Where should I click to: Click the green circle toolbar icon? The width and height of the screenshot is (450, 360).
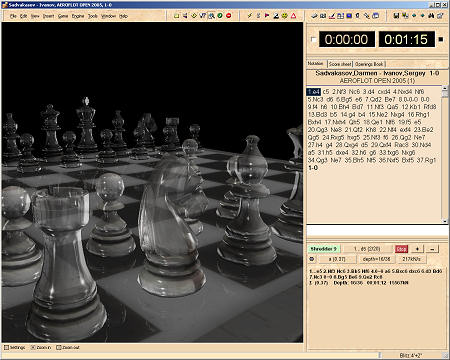[x=220, y=15]
